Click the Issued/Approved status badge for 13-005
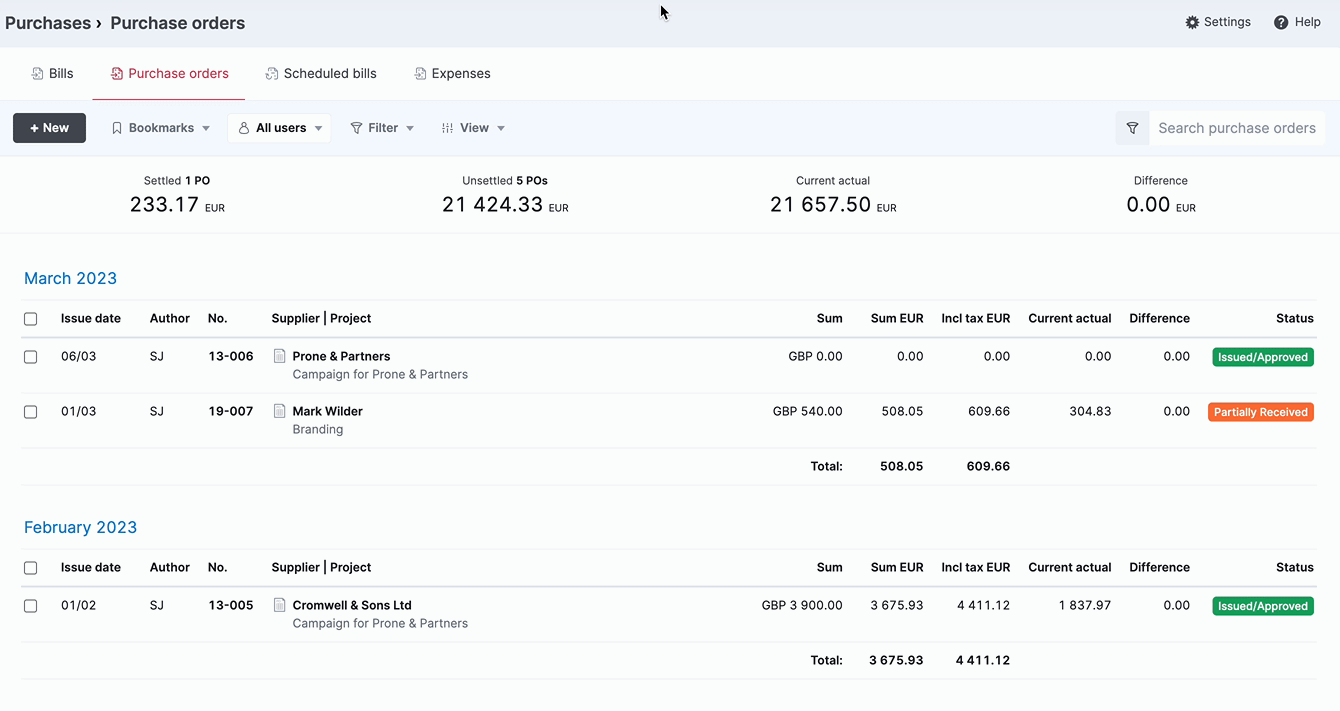The image size is (1340, 711). pos(1263,606)
